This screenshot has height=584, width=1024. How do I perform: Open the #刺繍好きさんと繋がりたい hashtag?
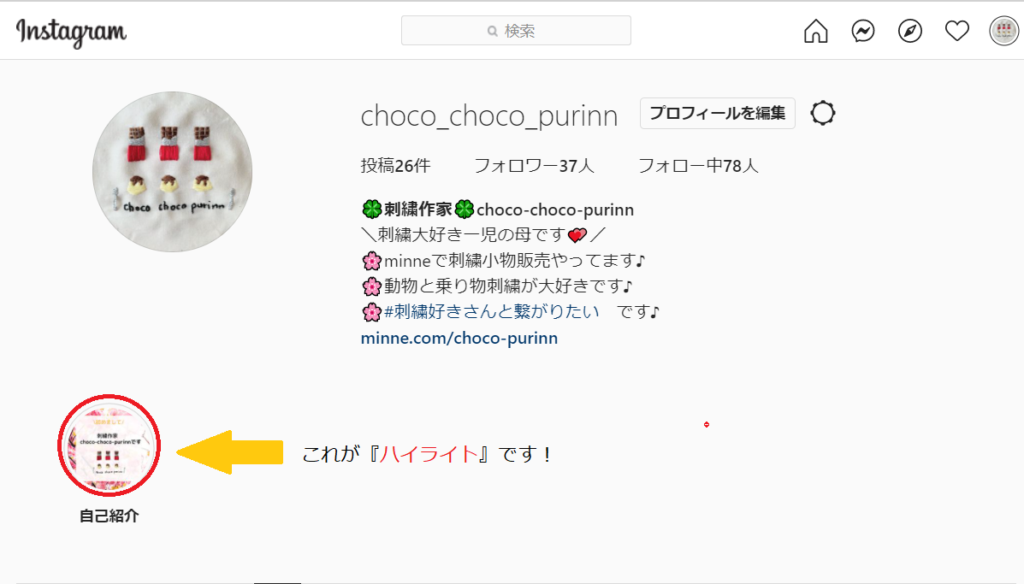[x=491, y=312]
